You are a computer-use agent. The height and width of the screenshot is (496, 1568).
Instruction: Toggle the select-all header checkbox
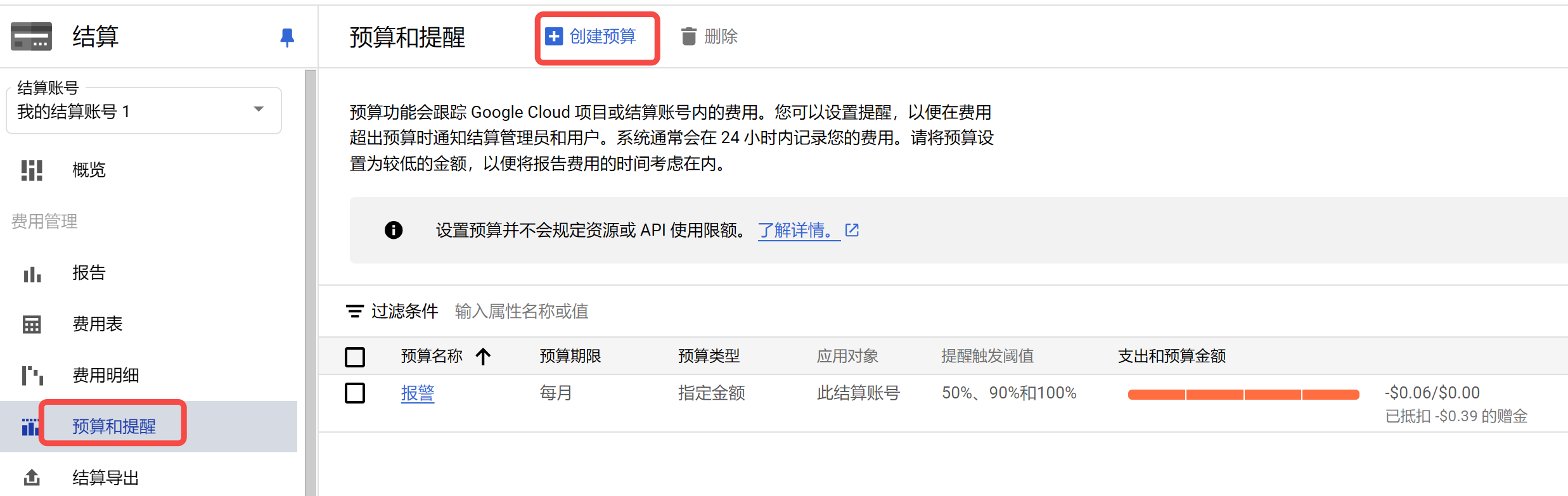click(x=355, y=357)
